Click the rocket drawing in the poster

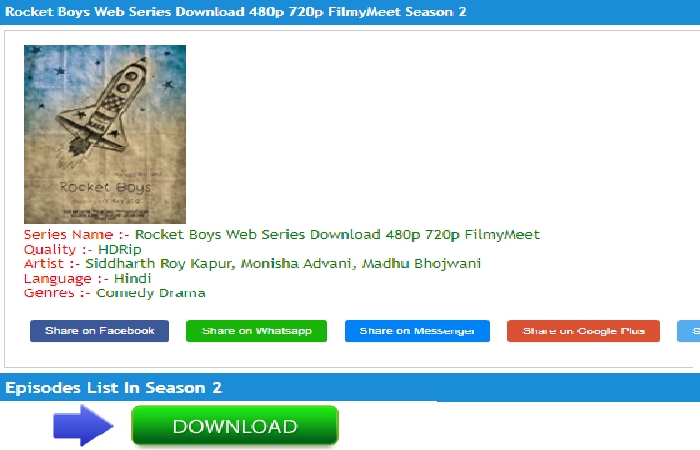(x=105, y=107)
